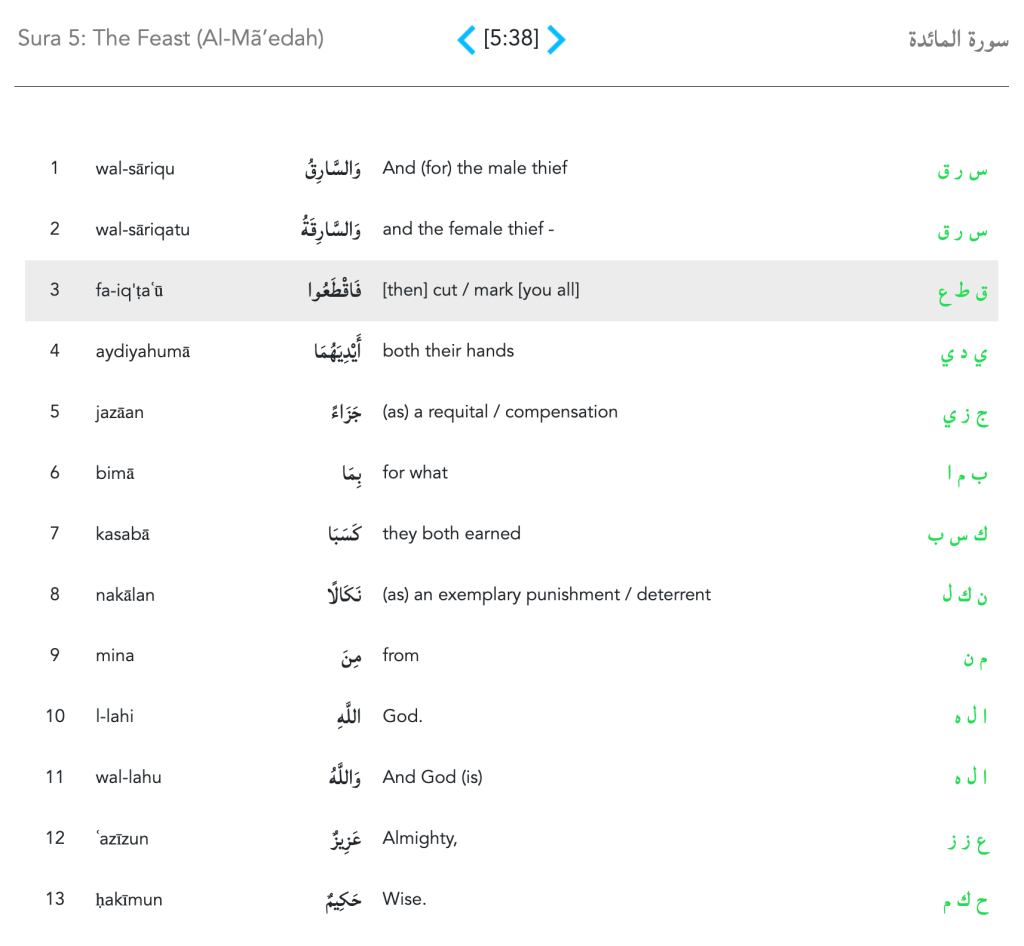Open the green root link for aydiyahumā
This screenshot has height=946, width=1024.
964,355
